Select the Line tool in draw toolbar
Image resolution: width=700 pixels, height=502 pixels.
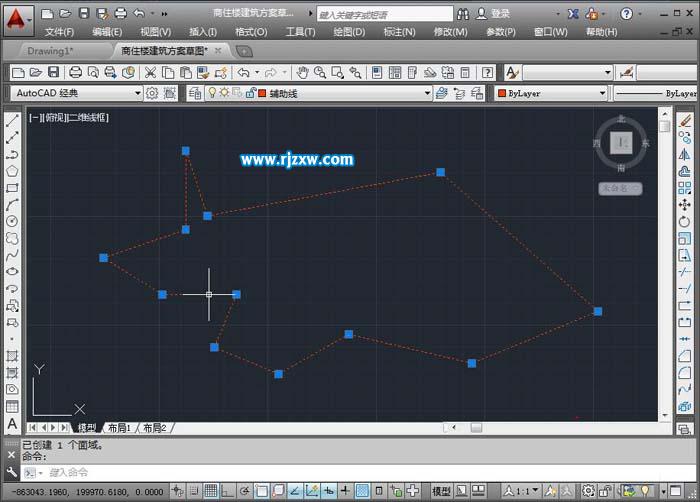pyautogui.click(x=12, y=121)
